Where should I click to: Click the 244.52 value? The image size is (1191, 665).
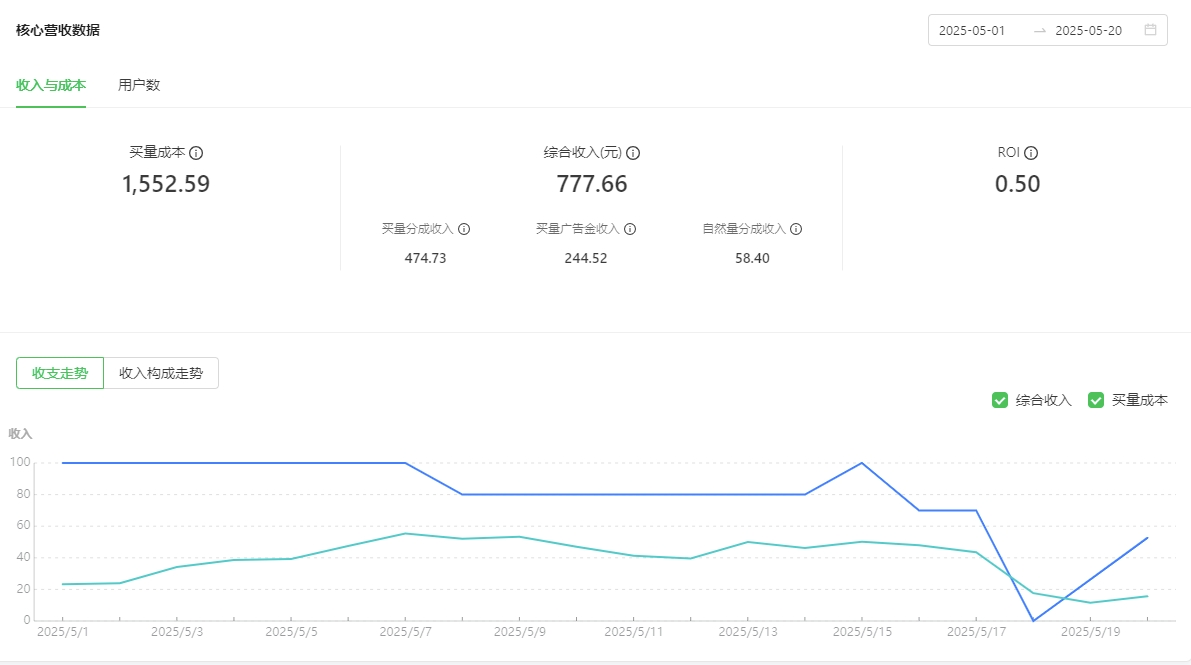point(586,258)
